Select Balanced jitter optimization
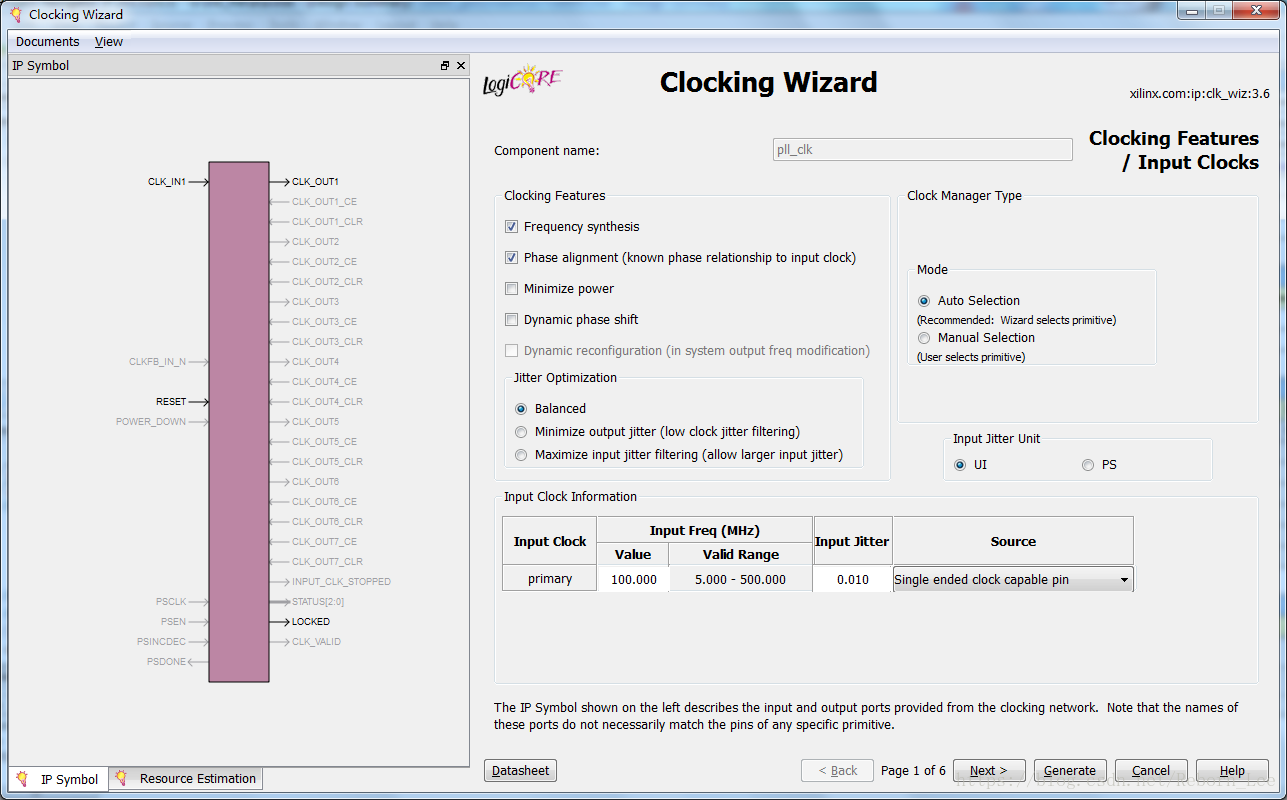 (x=521, y=409)
